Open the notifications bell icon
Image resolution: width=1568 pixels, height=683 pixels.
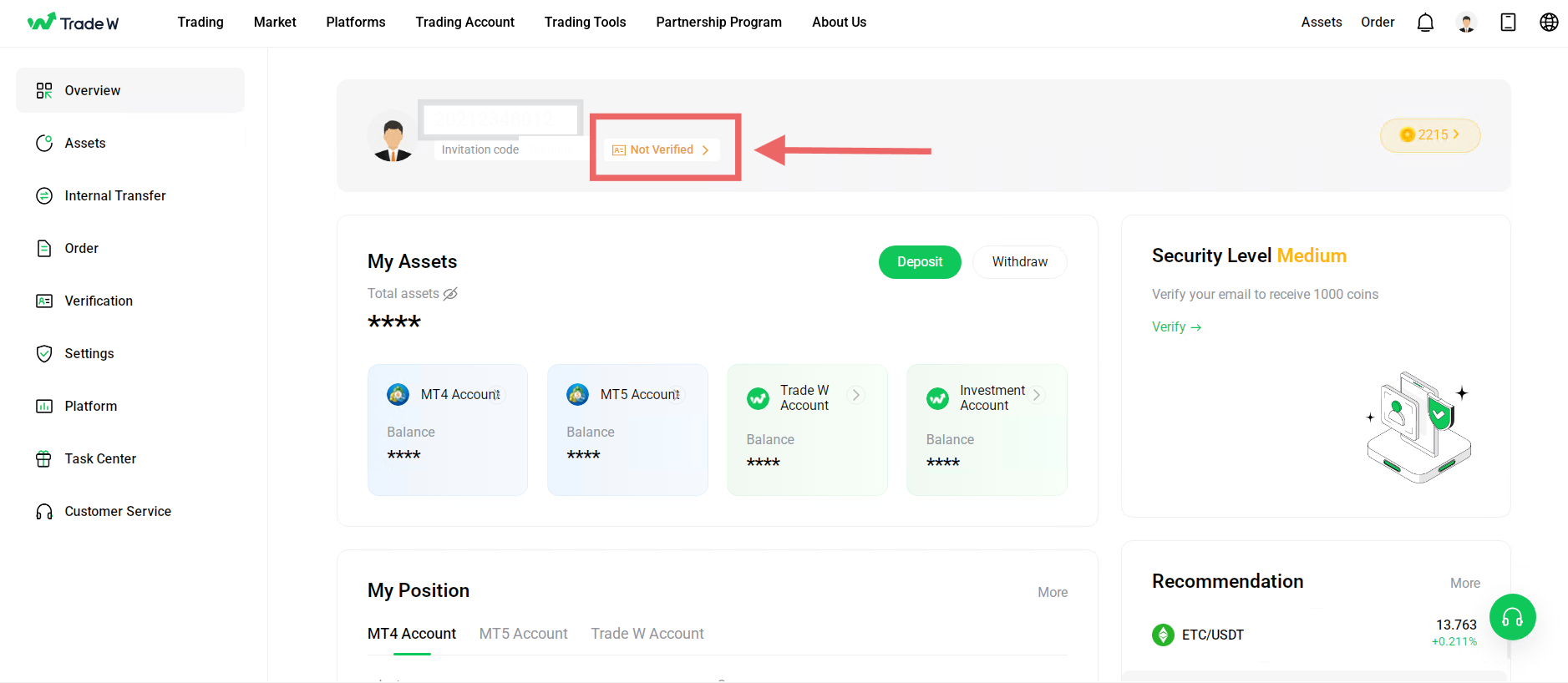tap(1425, 23)
